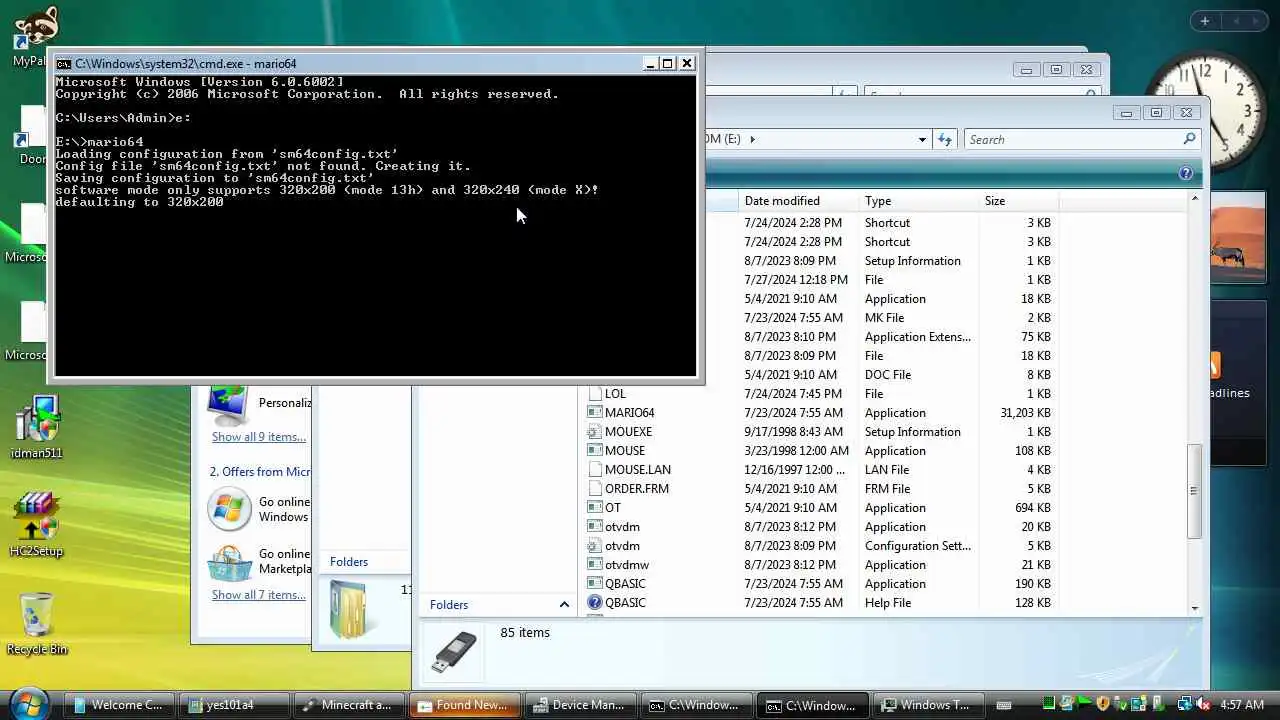The height and width of the screenshot is (720, 1280).
Task: Switch to Device Manager taskbar button
Action: 580,705
